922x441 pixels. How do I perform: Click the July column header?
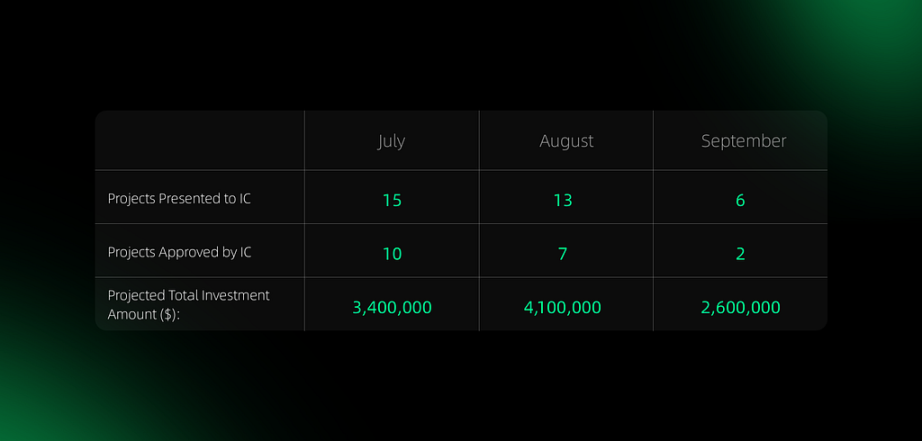(x=391, y=141)
